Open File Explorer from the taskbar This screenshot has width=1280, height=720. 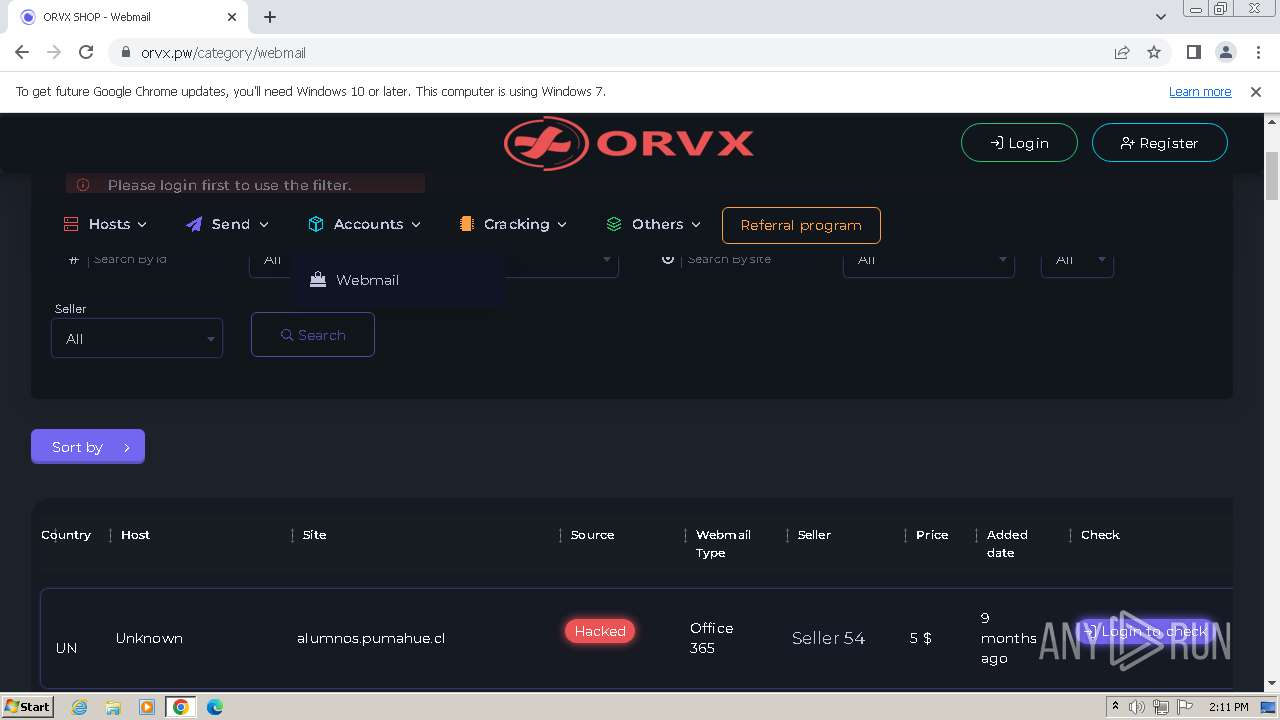113,707
